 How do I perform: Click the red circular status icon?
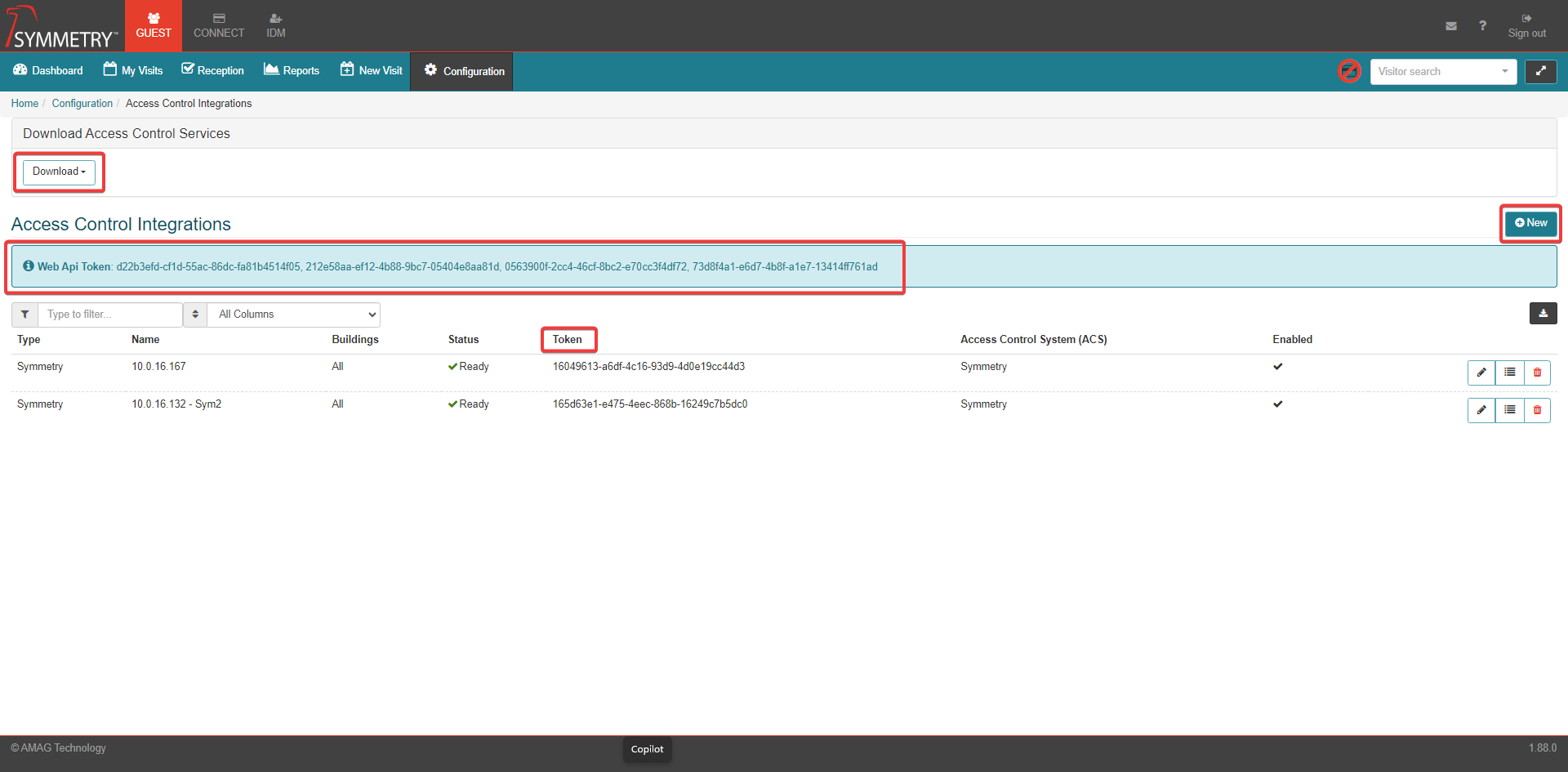point(1349,71)
